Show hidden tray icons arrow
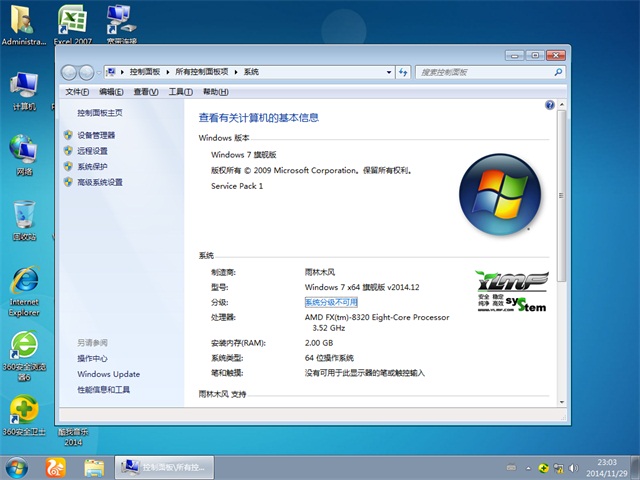Image resolution: width=640 pixels, height=480 pixels. (529, 469)
